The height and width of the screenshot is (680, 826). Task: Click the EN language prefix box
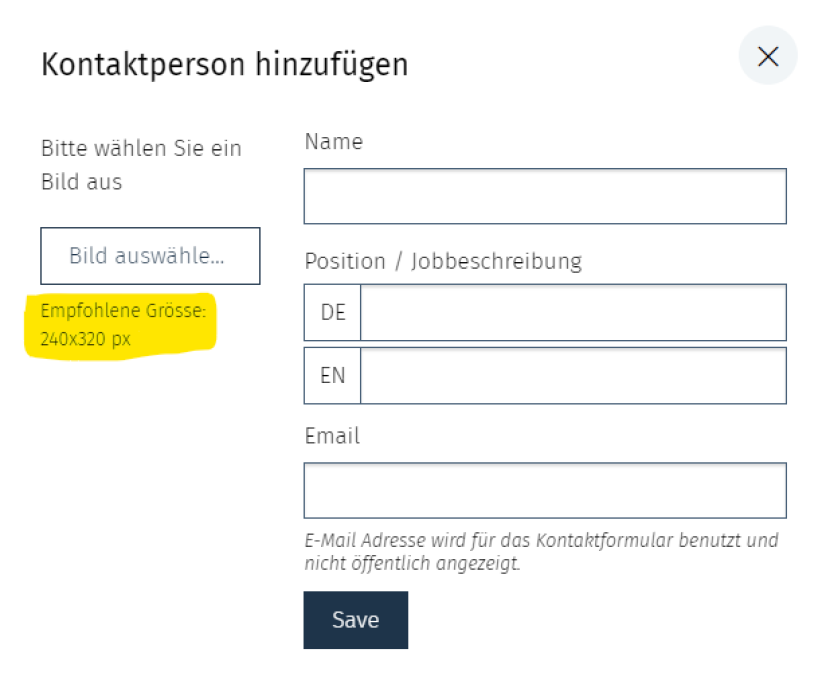point(332,375)
